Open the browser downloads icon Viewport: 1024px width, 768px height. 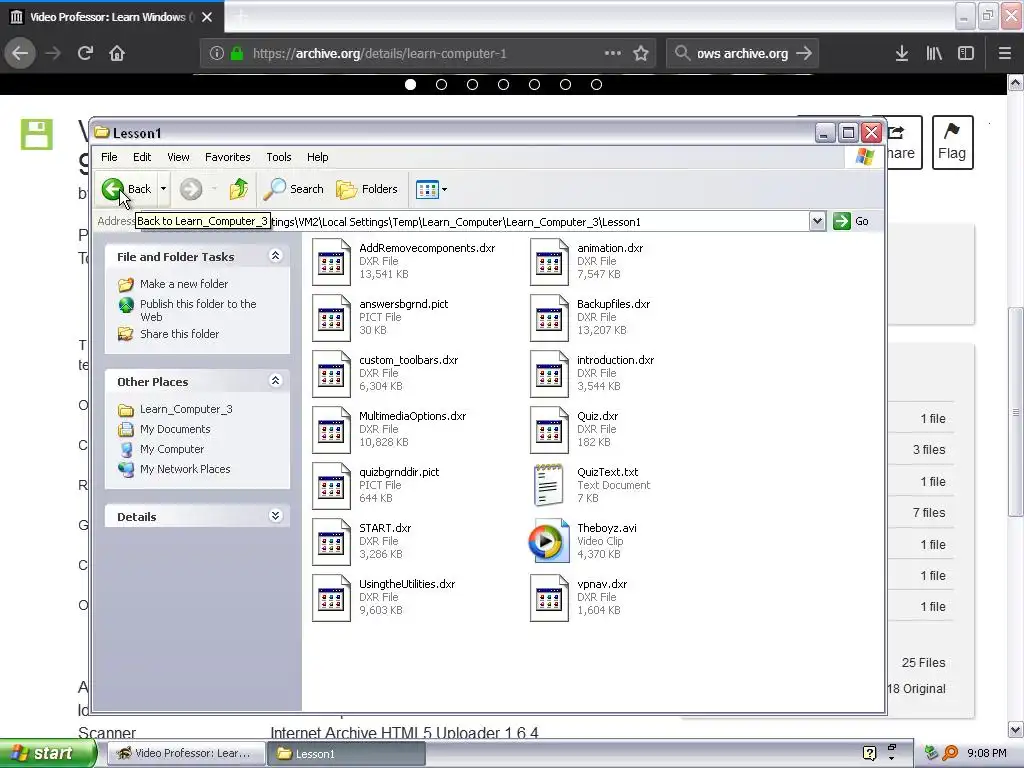pyautogui.click(x=902, y=53)
